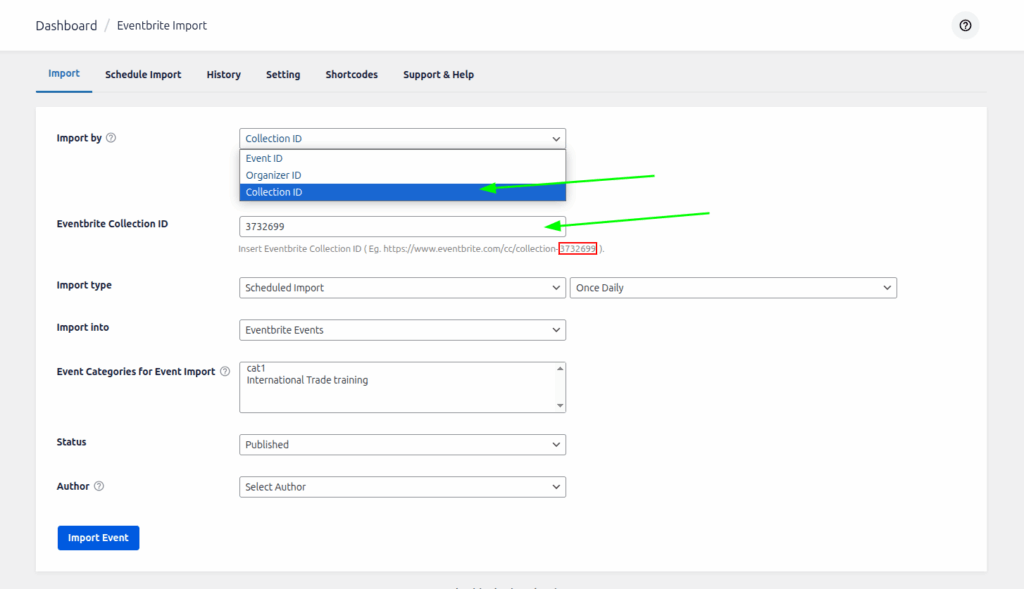The width and height of the screenshot is (1024, 589).
Task: Click help icon beside Event Categories label
Action: [225, 372]
